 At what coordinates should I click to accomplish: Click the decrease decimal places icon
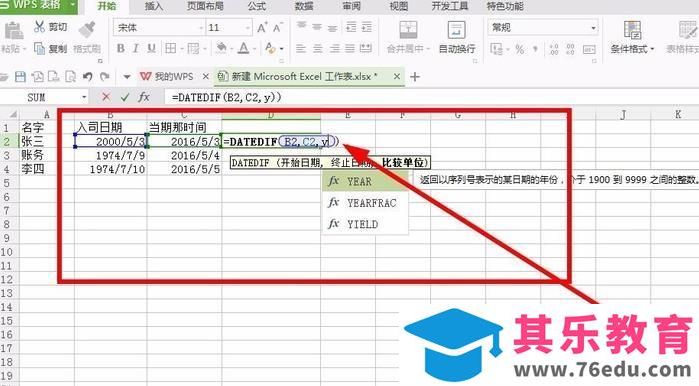[x=571, y=49]
